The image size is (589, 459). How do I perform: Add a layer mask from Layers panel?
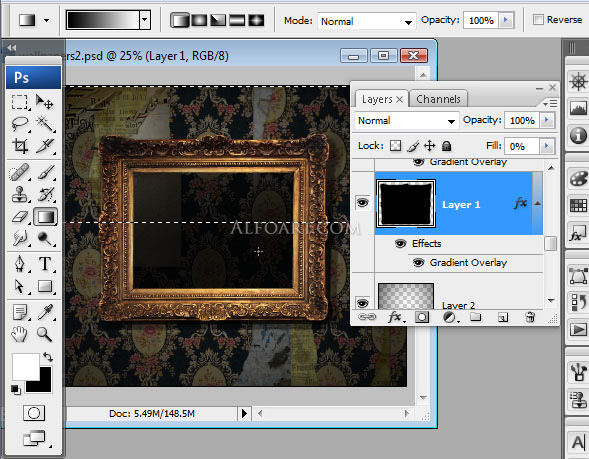422,317
